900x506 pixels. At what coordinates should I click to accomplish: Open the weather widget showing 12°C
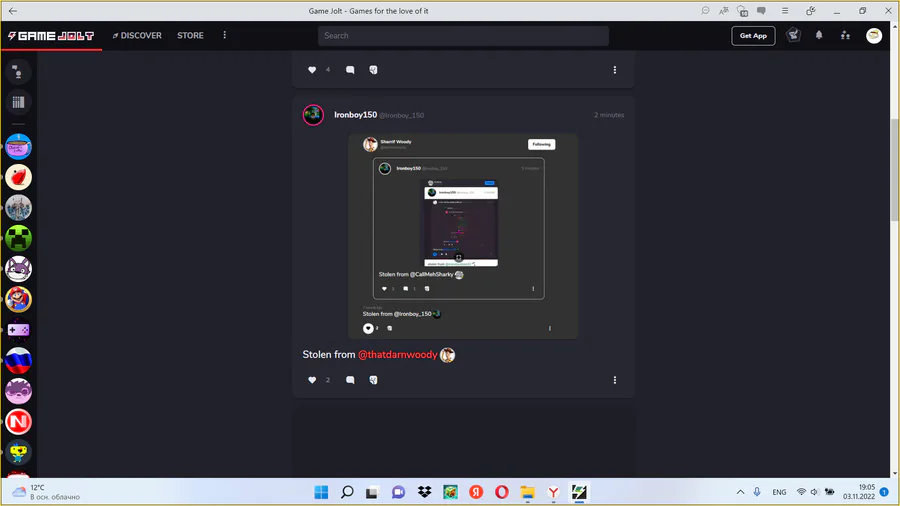point(46,492)
